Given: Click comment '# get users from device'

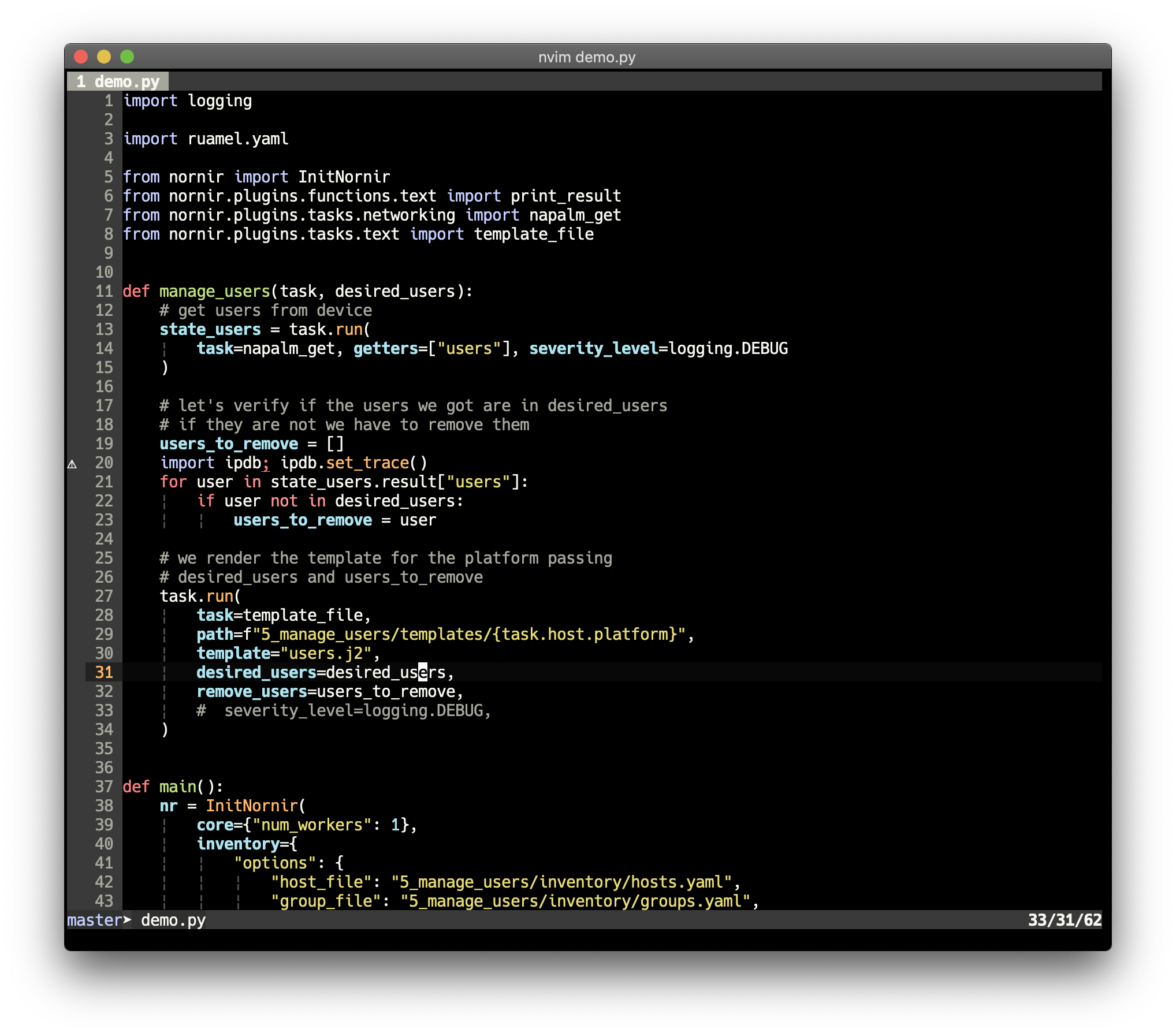Looking at the screenshot, I should coord(266,311).
